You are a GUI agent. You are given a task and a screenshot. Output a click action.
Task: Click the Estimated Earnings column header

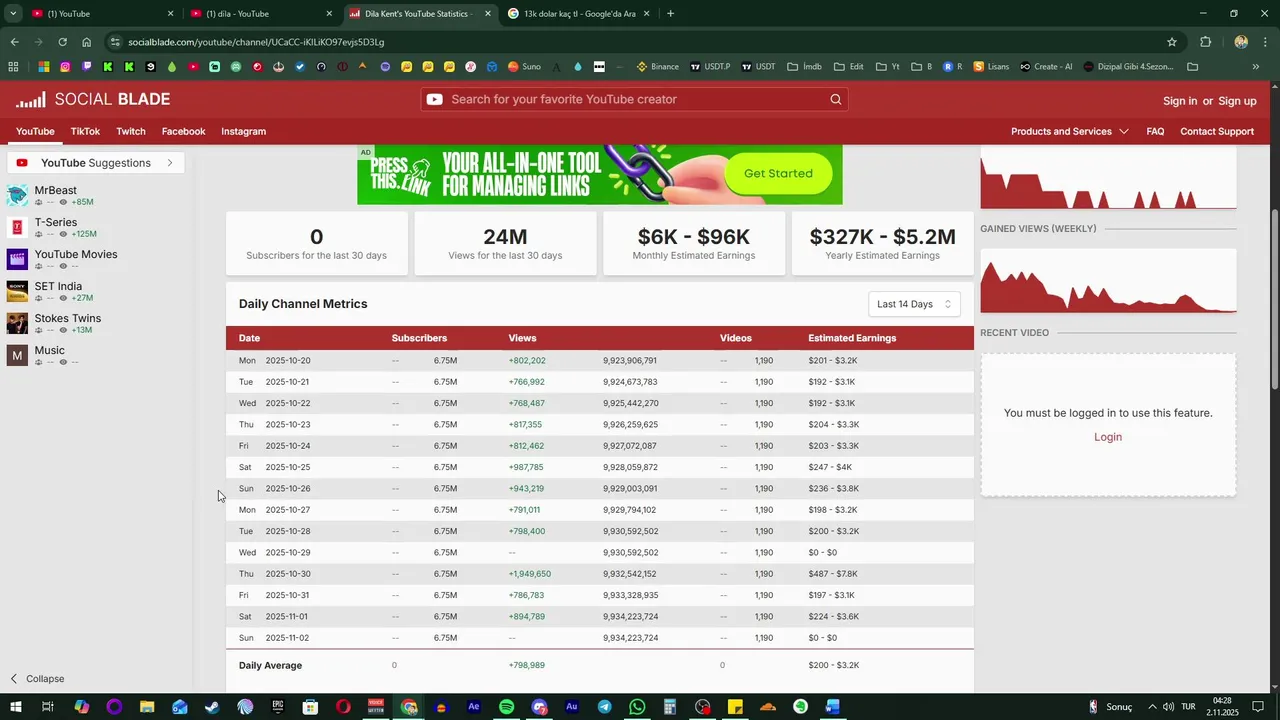(852, 338)
